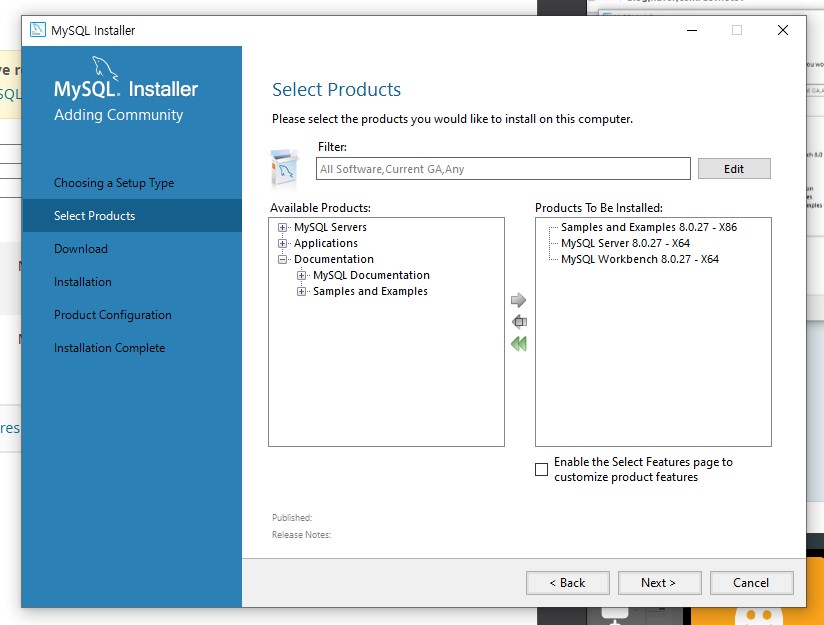Screen dimensions: 824x625
Task: Select MySQL Documentation tree item
Action: pyautogui.click(x=371, y=275)
